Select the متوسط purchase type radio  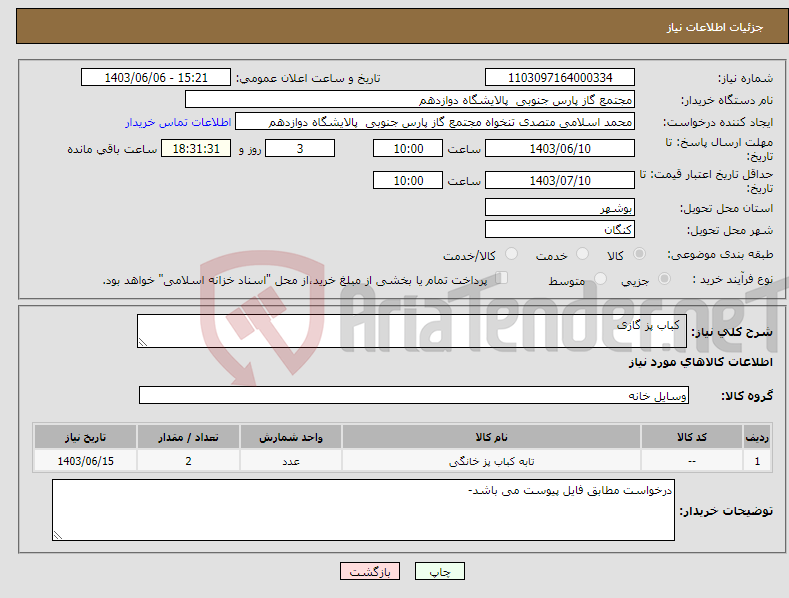point(600,278)
